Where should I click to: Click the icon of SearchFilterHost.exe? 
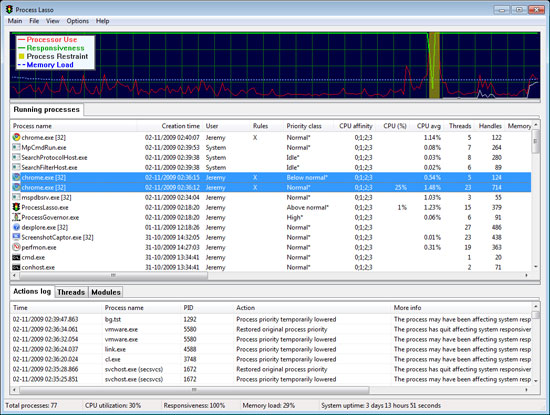[16, 167]
